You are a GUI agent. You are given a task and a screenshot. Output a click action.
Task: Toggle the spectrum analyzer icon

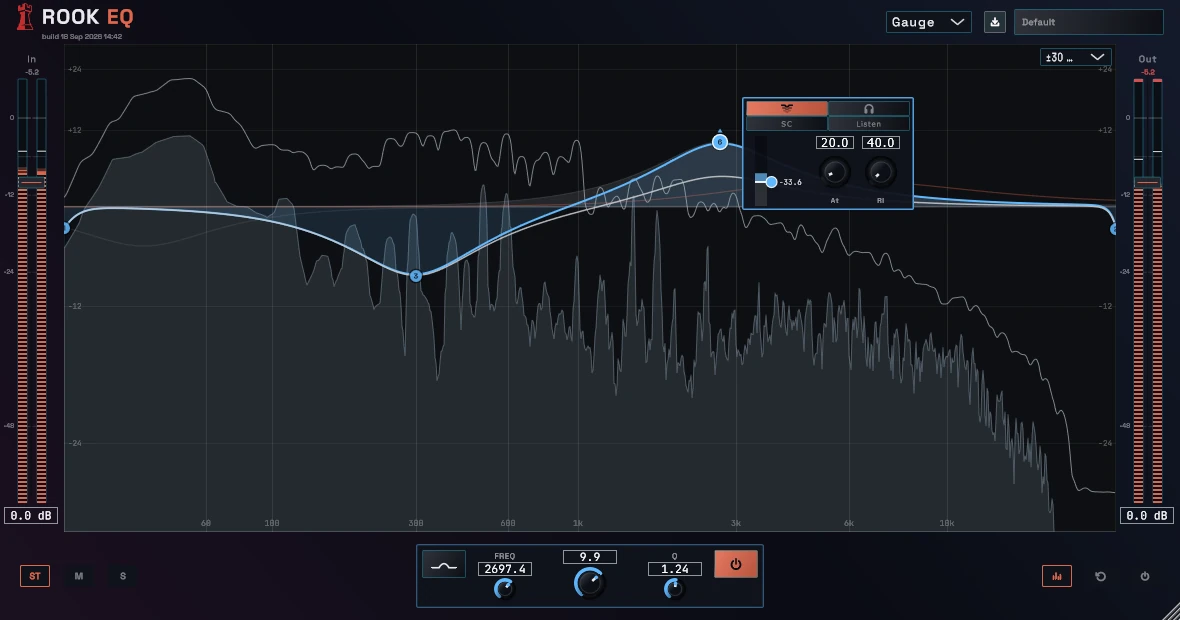(x=1057, y=576)
